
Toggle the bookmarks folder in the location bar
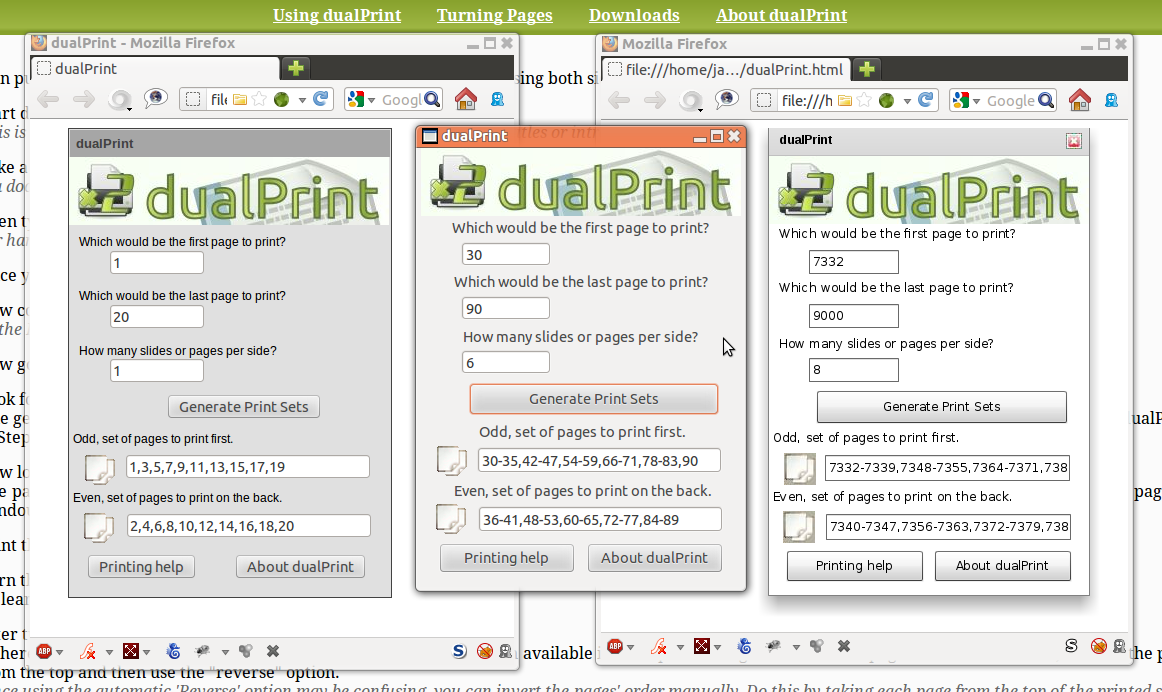(240, 100)
